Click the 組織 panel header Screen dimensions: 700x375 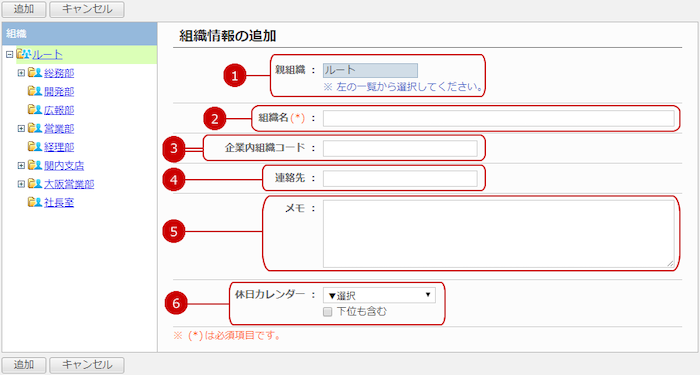[x=79, y=33]
